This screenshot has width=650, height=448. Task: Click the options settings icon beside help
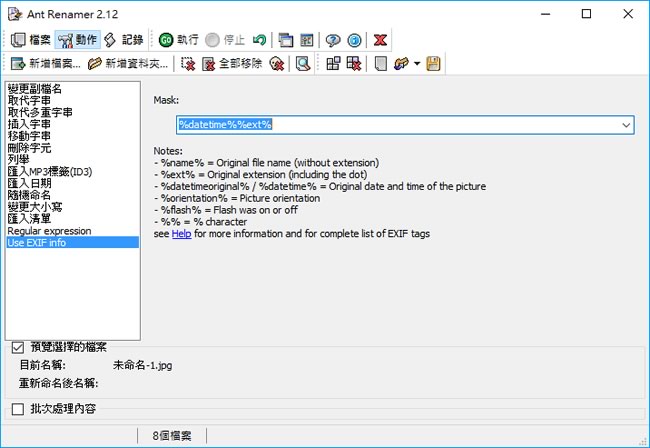(x=307, y=40)
